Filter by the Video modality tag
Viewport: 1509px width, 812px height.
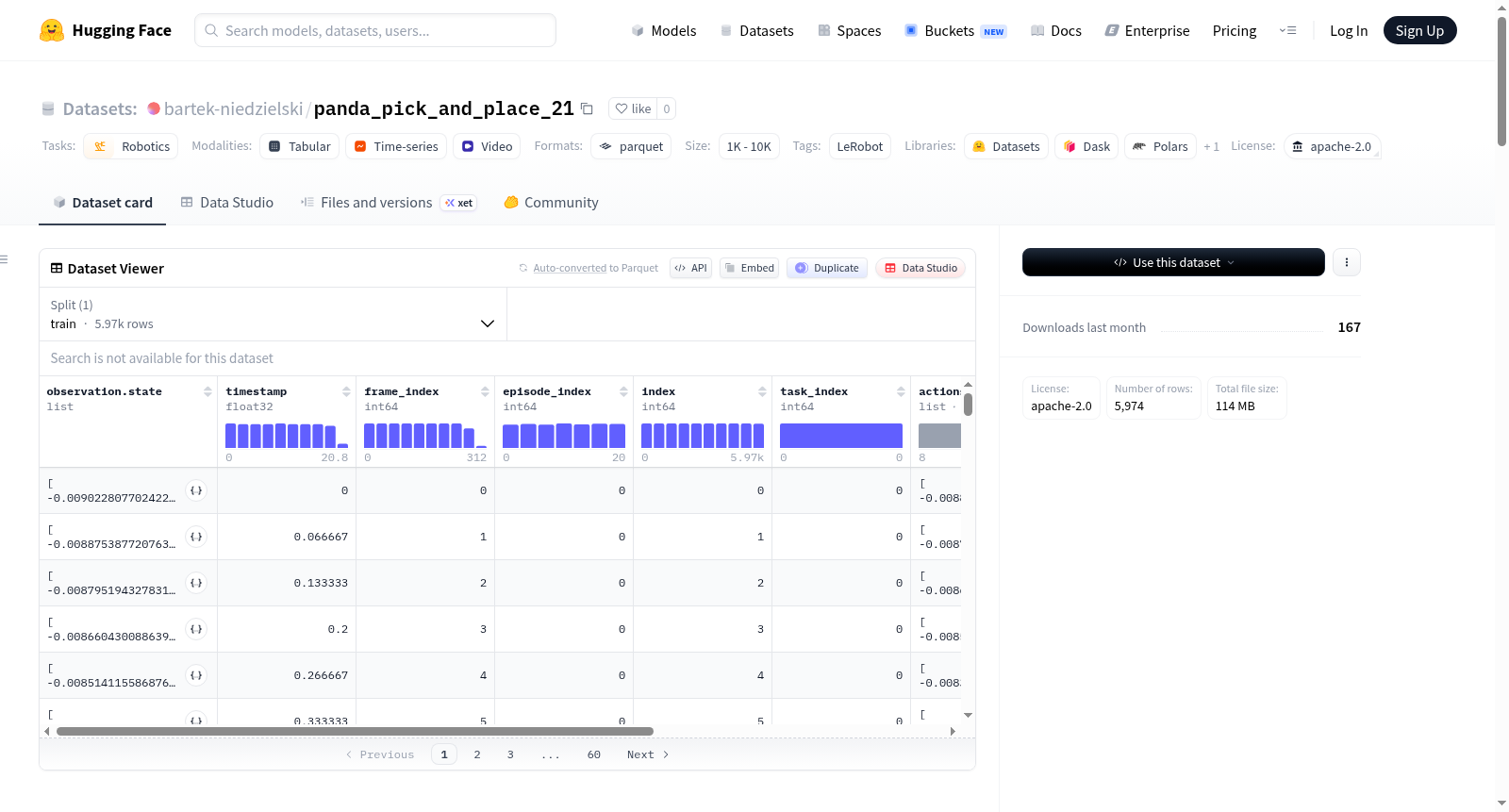click(487, 146)
